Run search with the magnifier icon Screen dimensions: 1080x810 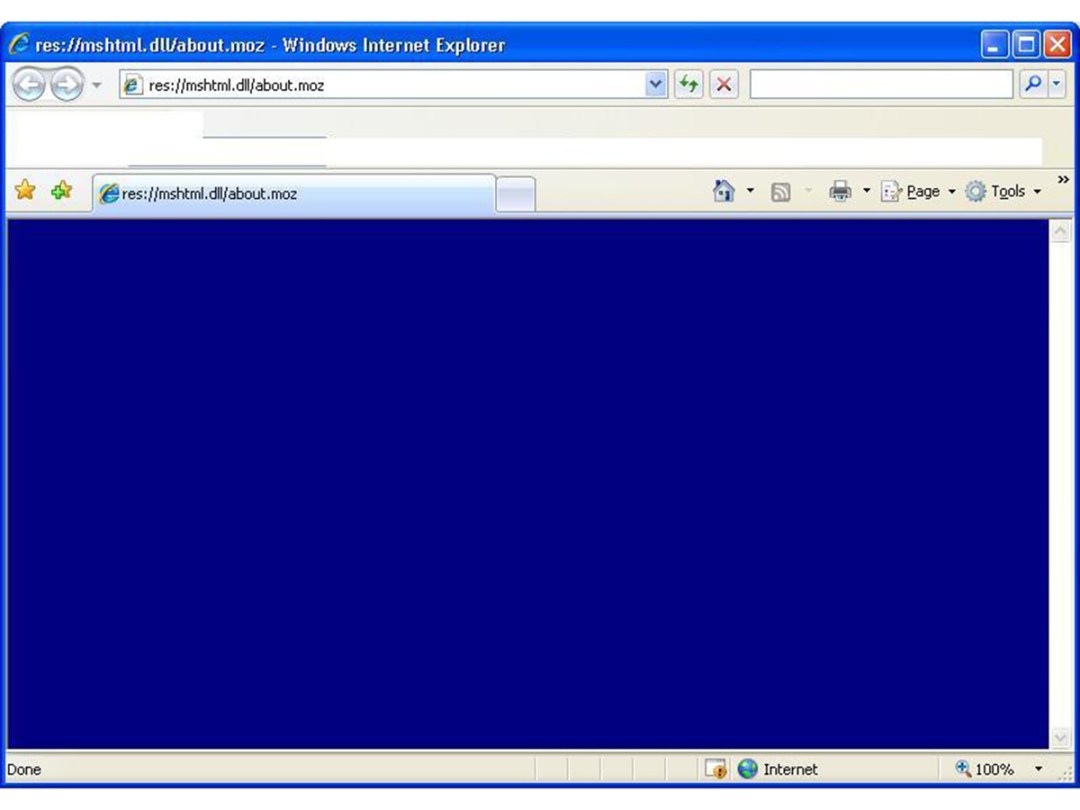coord(1033,84)
